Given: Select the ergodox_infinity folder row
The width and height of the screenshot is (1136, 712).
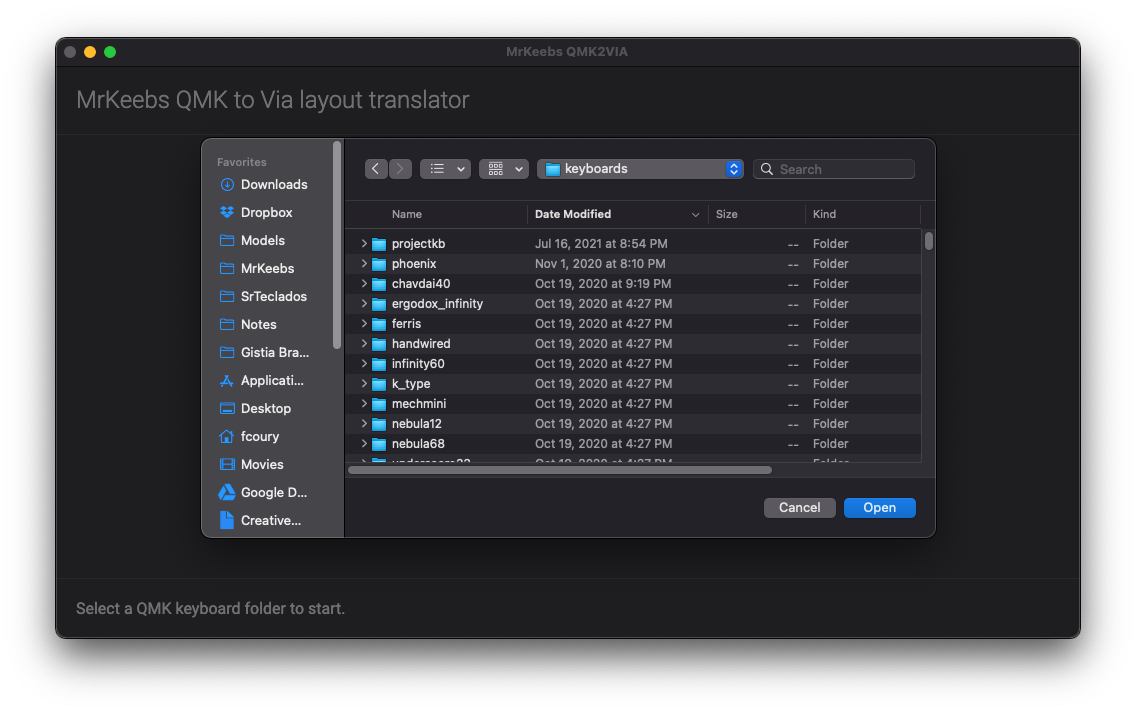Looking at the screenshot, I should coord(634,303).
